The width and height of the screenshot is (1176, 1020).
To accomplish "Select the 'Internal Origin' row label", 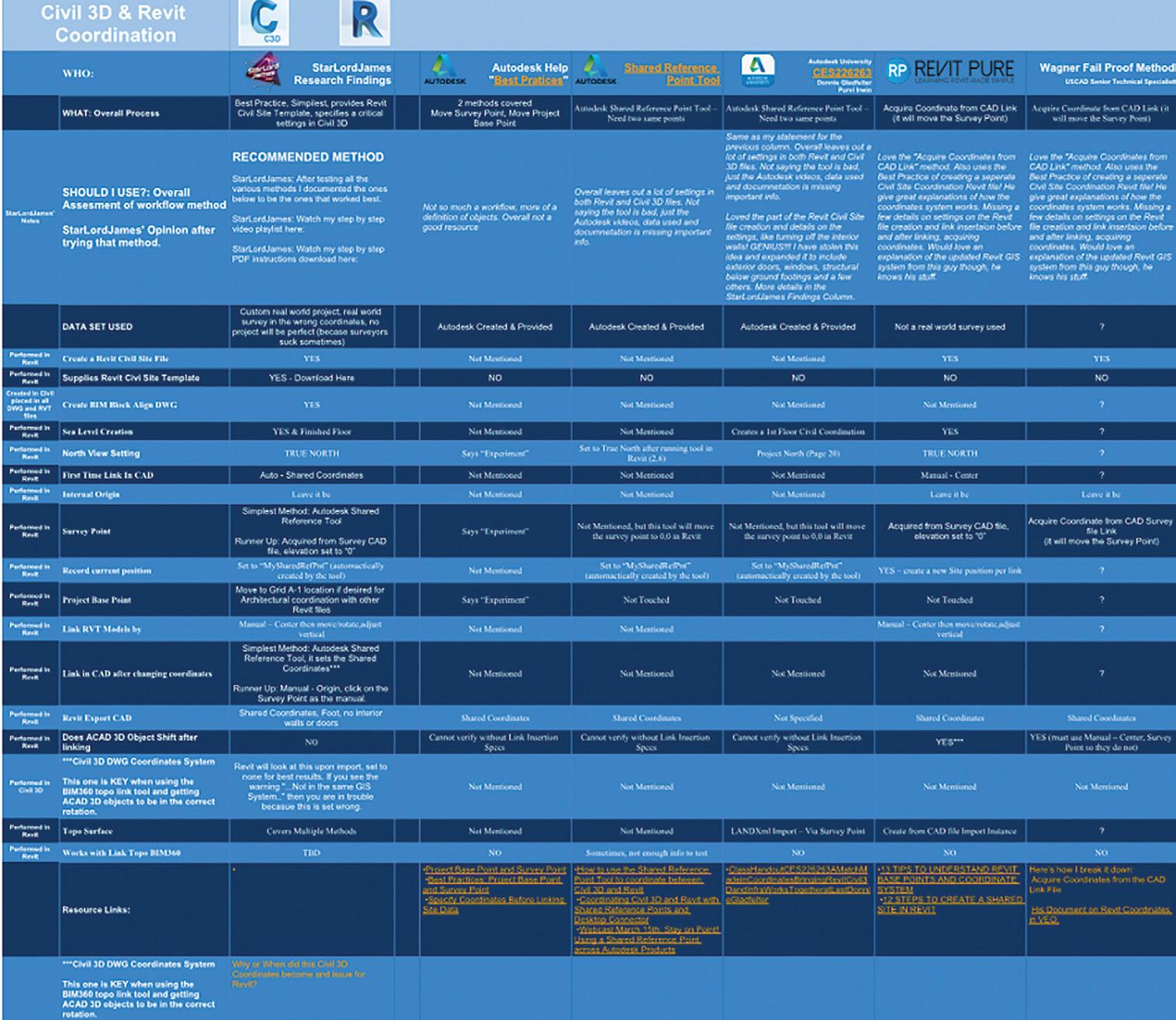I will (91, 494).
